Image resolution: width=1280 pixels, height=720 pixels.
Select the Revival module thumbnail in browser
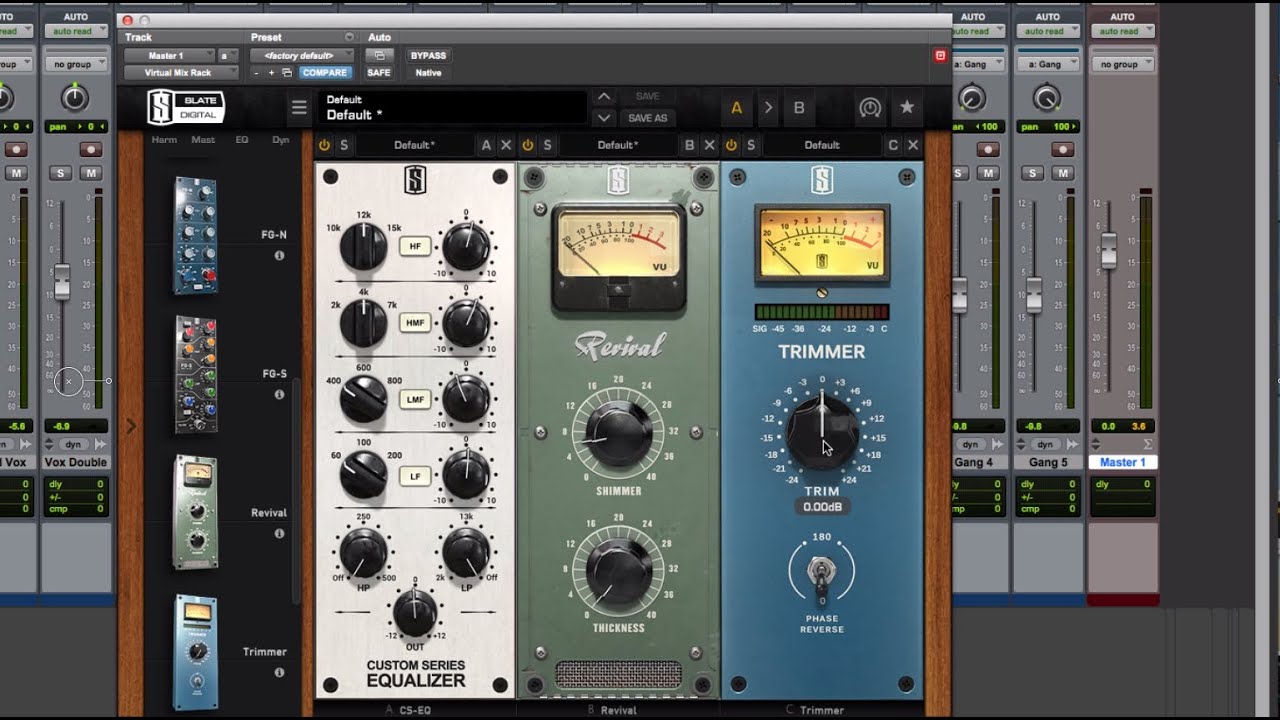point(195,512)
